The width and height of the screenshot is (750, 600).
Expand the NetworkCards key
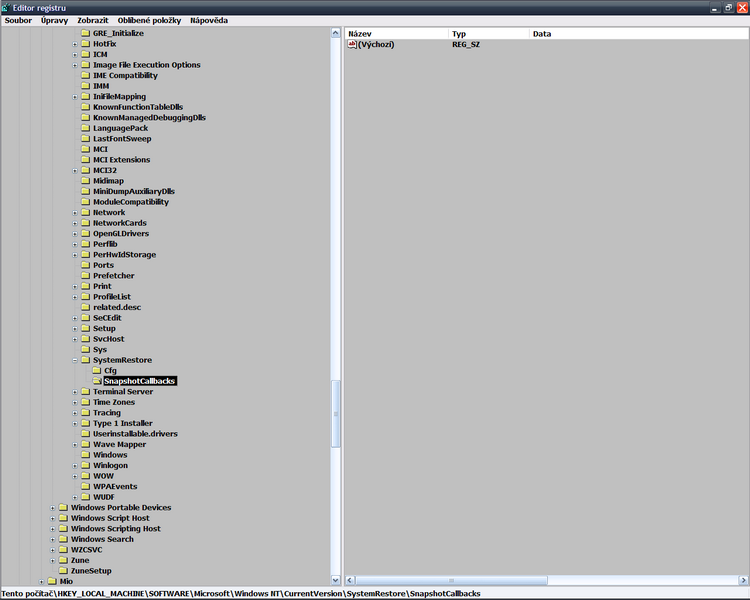(x=75, y=223)
